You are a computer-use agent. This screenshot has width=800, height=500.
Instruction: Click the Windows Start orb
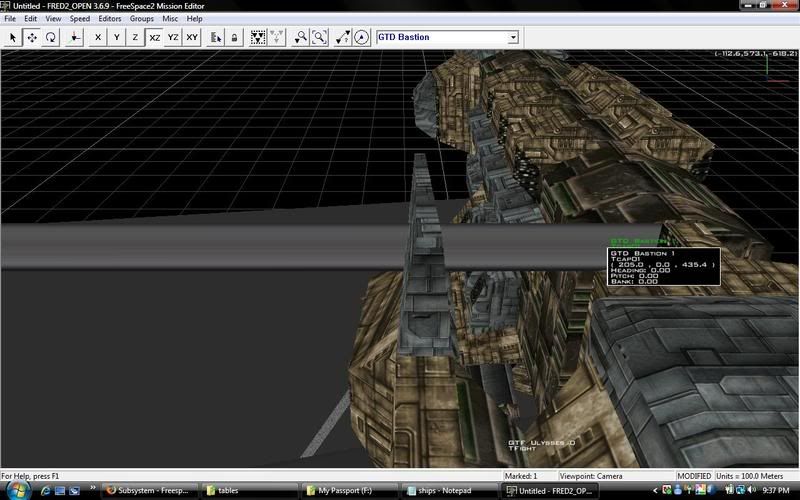(17, 491)
